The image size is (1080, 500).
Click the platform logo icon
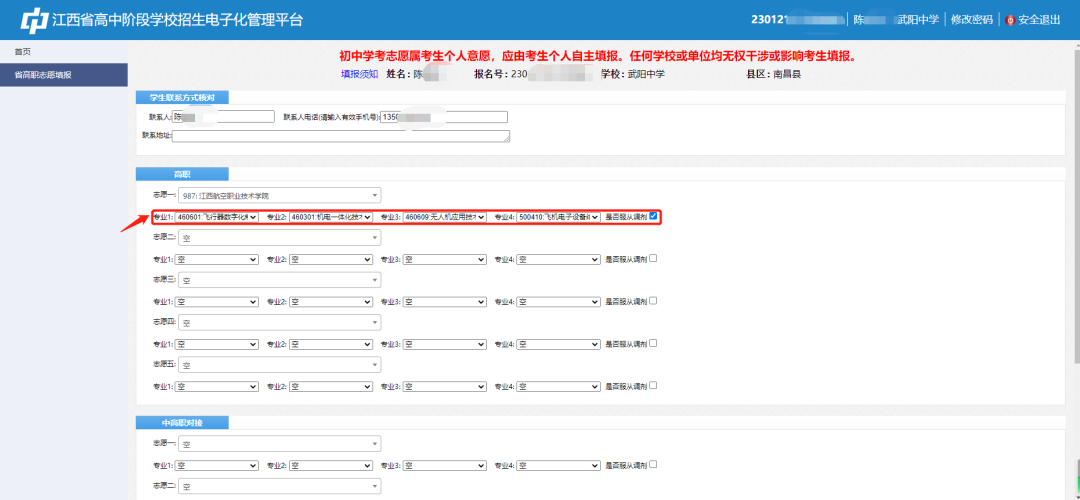coord(35,20)
